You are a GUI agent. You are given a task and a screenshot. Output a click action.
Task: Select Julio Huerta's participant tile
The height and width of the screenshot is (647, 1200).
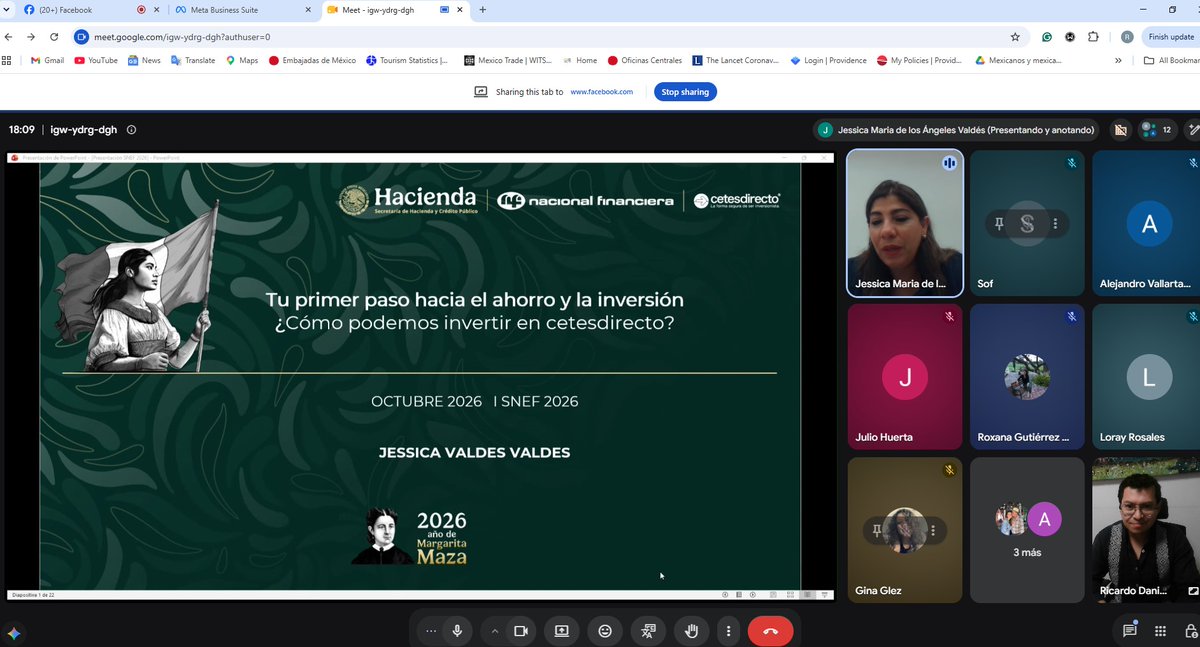(x=905, y=377)
